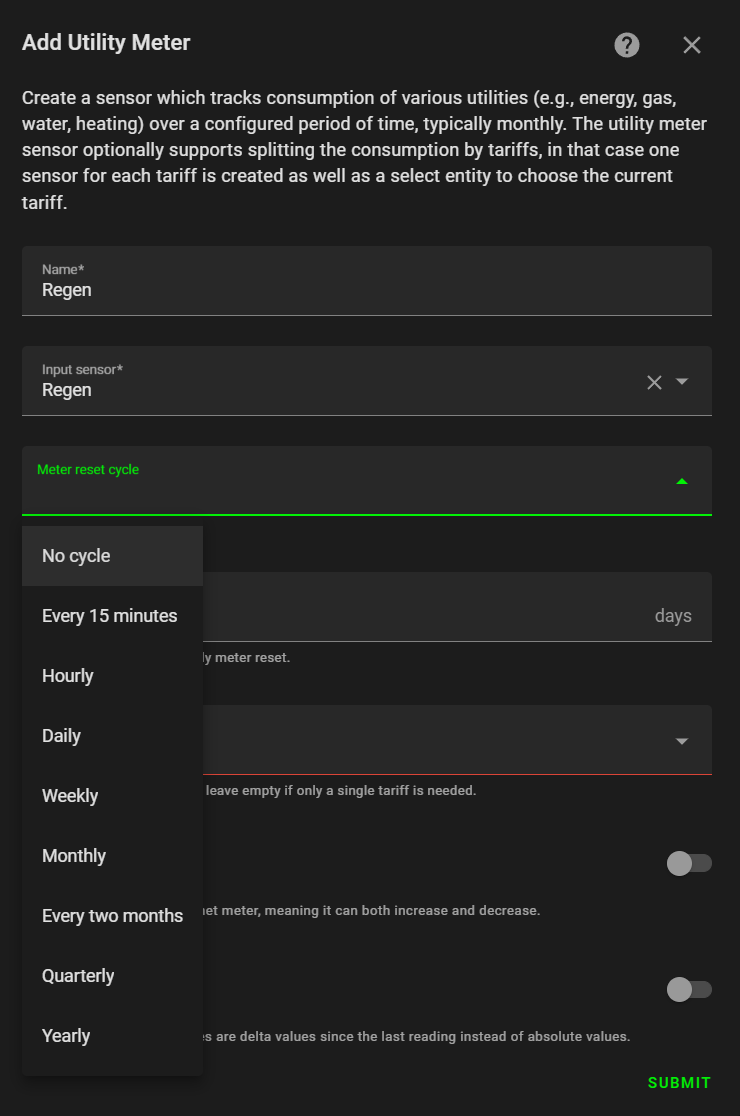Image resolution: width=740 pixels, height=1116 pixels.
Task: Choose Yearly reset cycle
Action: pyautogui.click(x=112, y=1036)
